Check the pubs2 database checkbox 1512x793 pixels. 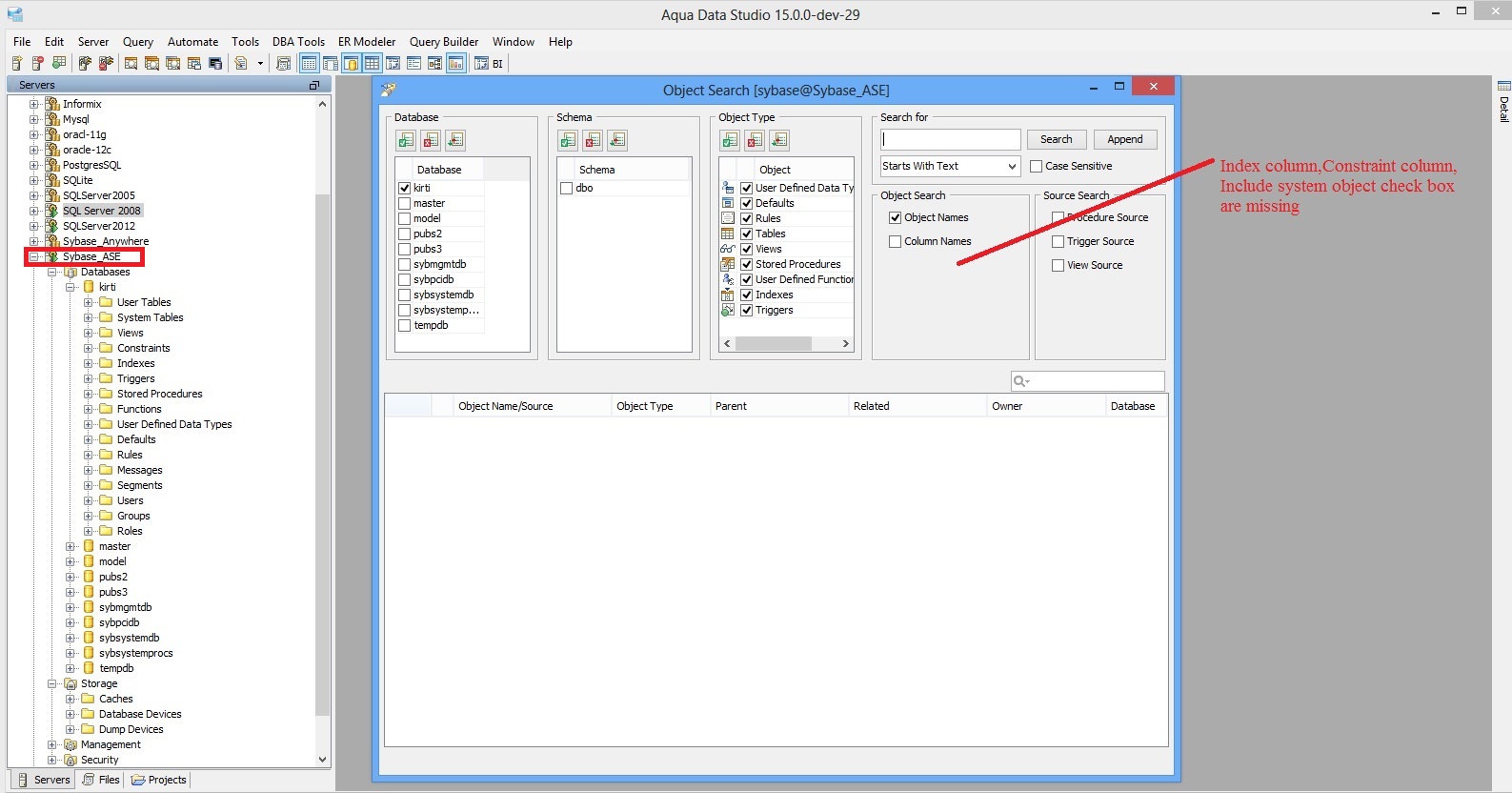(x=405, y=234)
